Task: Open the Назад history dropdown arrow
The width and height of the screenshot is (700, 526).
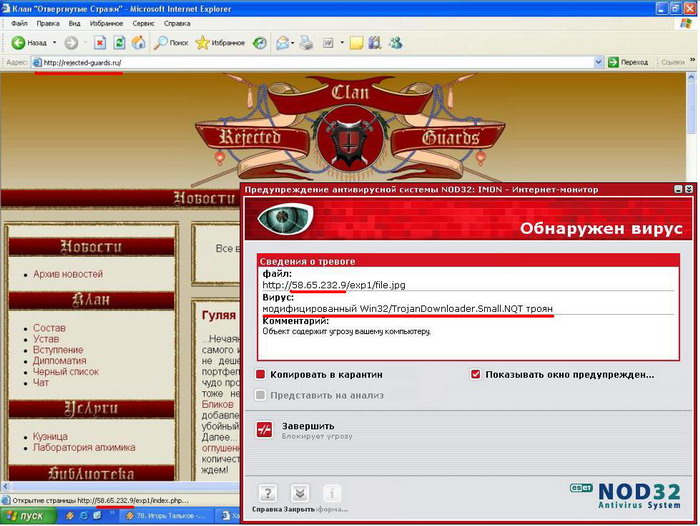Action: [x=54, y=43]
